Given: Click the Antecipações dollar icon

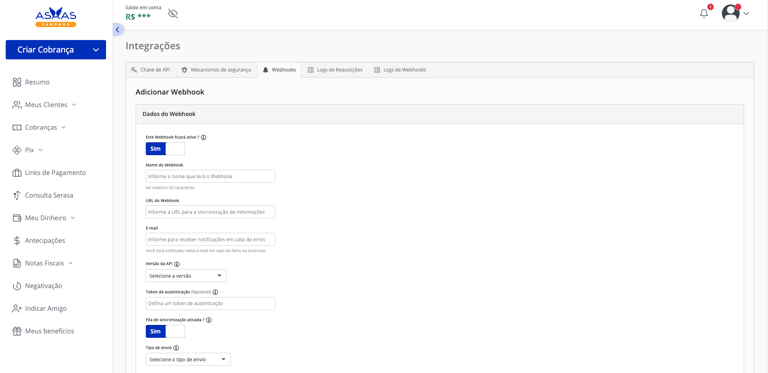Looking at the screenshot, I should pyautogui.click(x=17, y=240).
